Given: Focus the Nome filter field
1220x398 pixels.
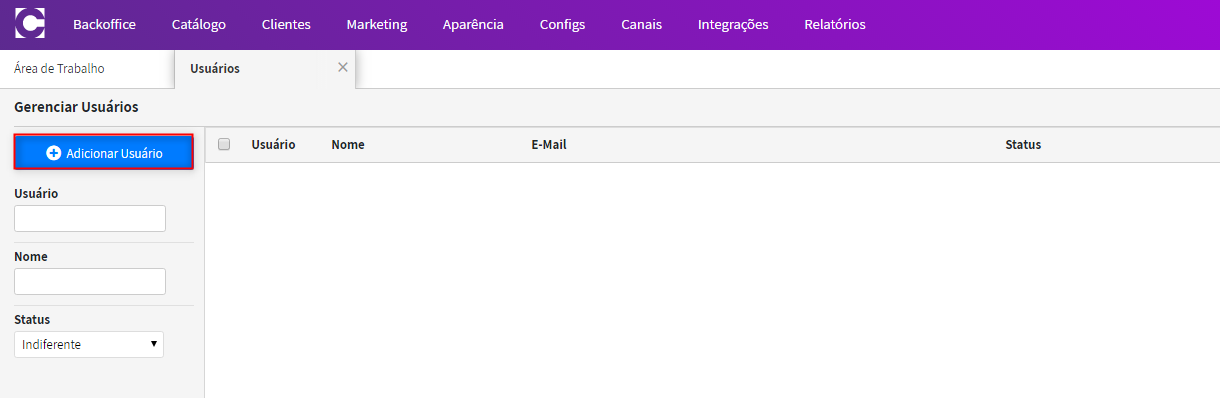Looking at the screenshot, I should 90,281.
